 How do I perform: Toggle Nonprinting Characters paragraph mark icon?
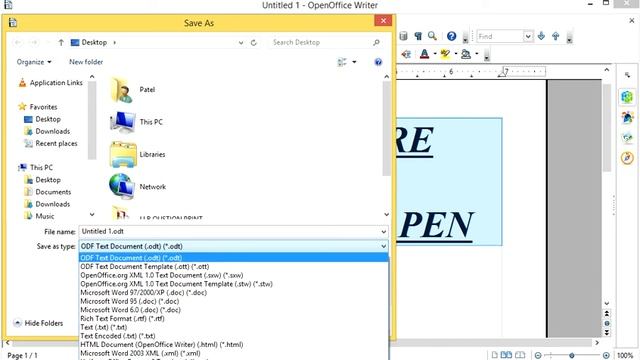418,36
